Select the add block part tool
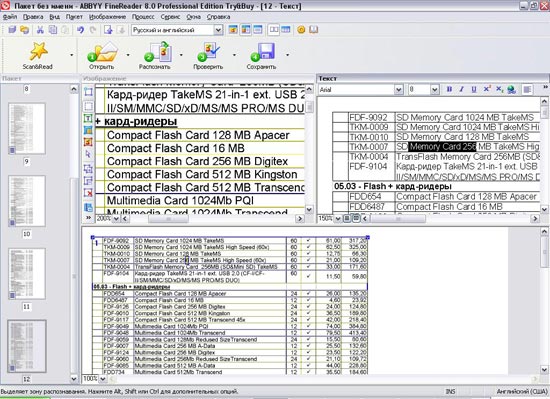This screenshot has height=399, width=550. [x=88, y=169]
